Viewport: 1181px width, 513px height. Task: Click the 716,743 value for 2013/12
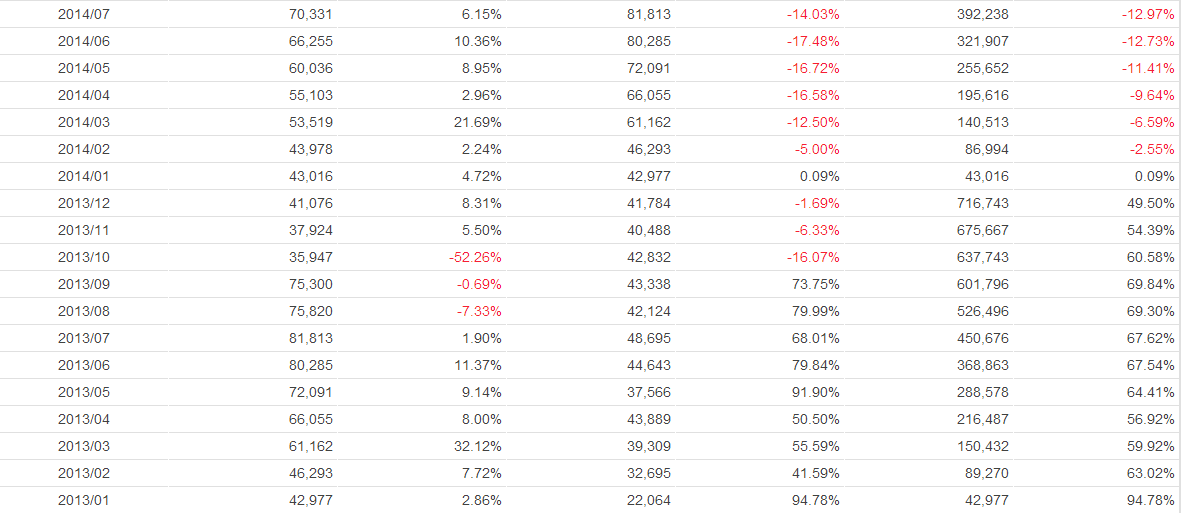coord(983,203)
